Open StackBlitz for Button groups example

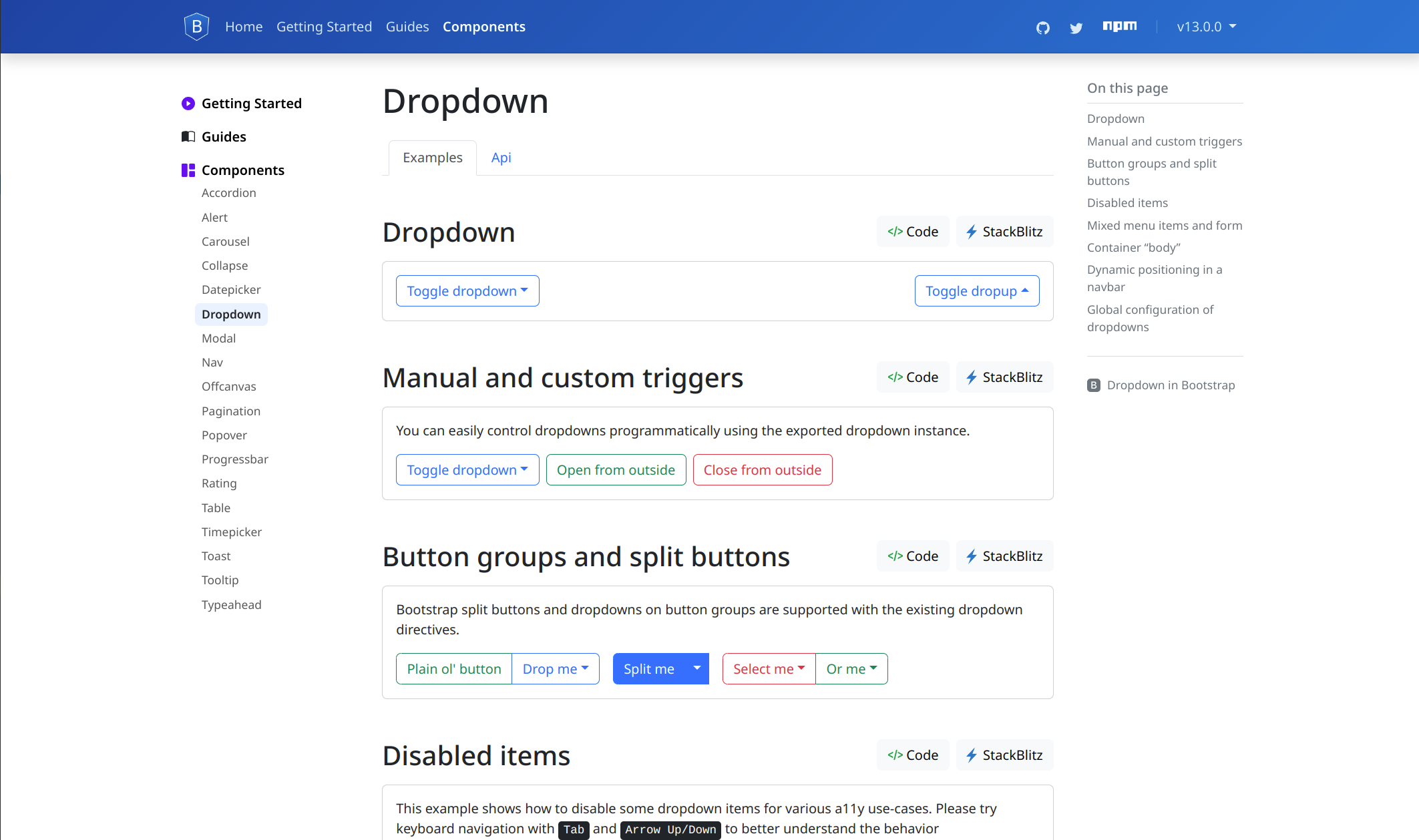1004,556
